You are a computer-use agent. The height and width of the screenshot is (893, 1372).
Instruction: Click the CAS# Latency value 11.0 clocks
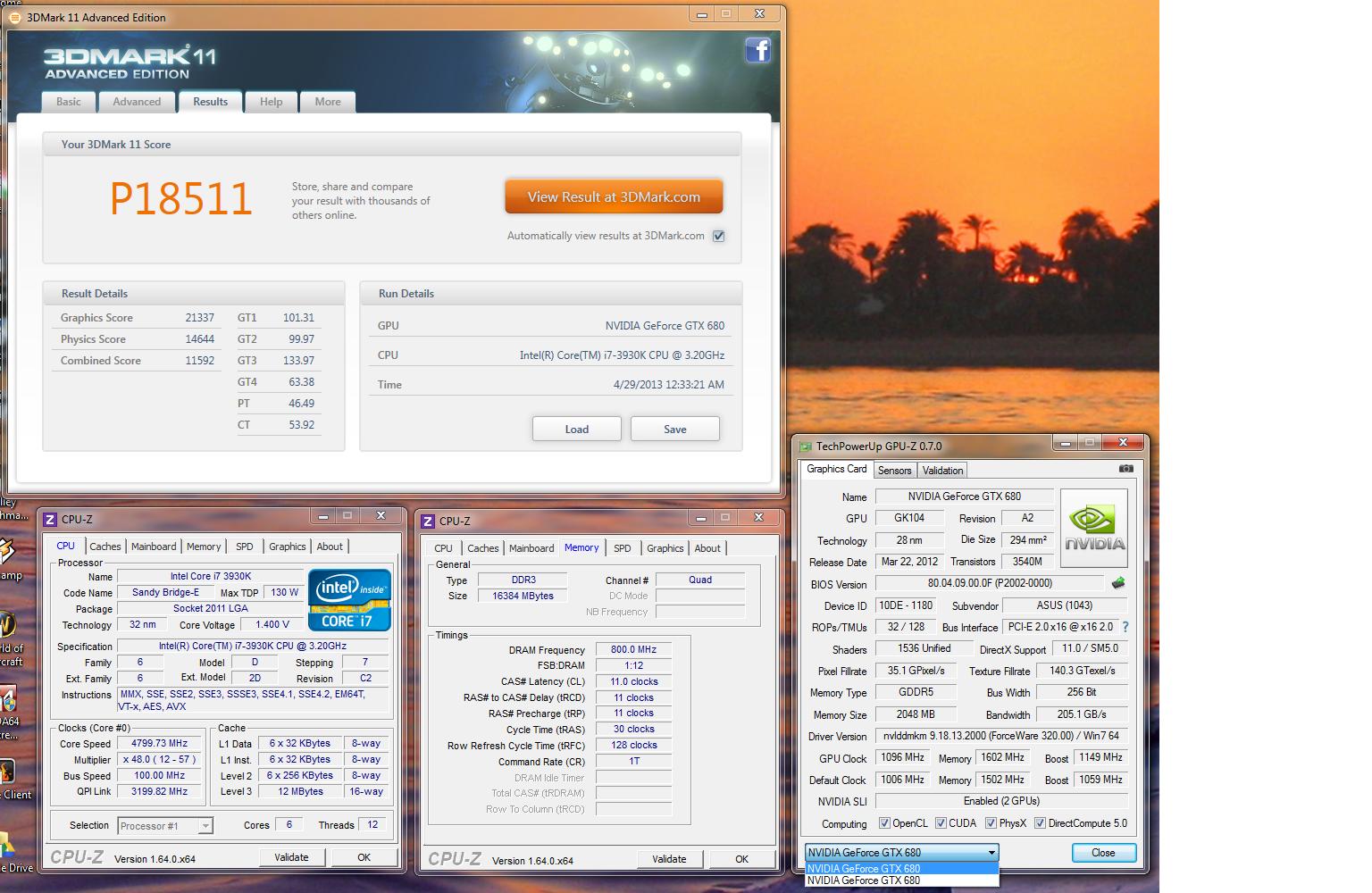point(633,681)
